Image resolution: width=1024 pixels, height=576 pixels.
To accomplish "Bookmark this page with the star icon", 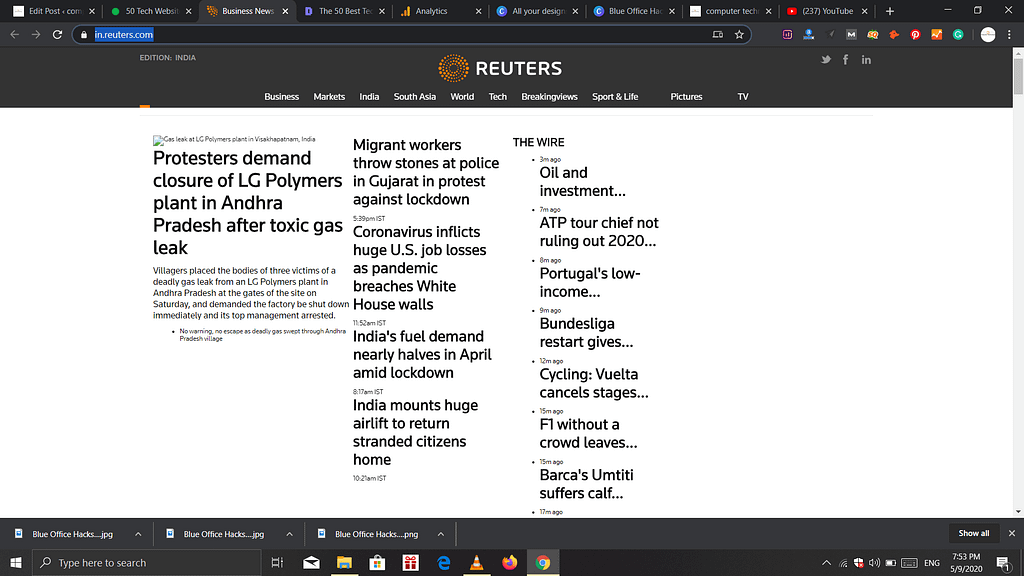I will (739, 35).
